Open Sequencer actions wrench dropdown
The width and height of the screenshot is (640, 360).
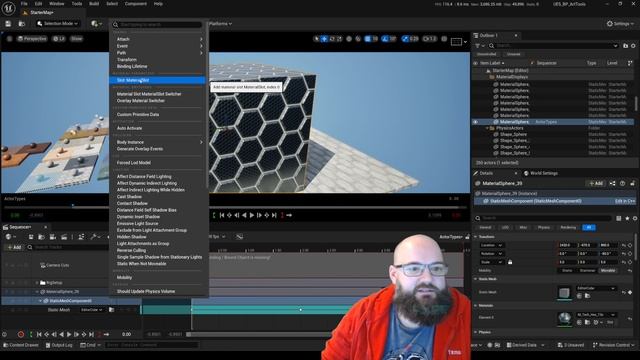(x=96, y=237)
